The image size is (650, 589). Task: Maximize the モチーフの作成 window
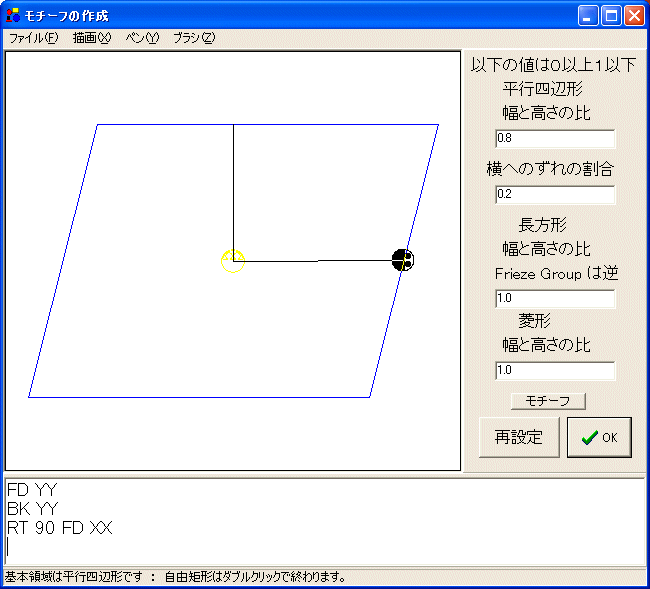tap(611, 15)
